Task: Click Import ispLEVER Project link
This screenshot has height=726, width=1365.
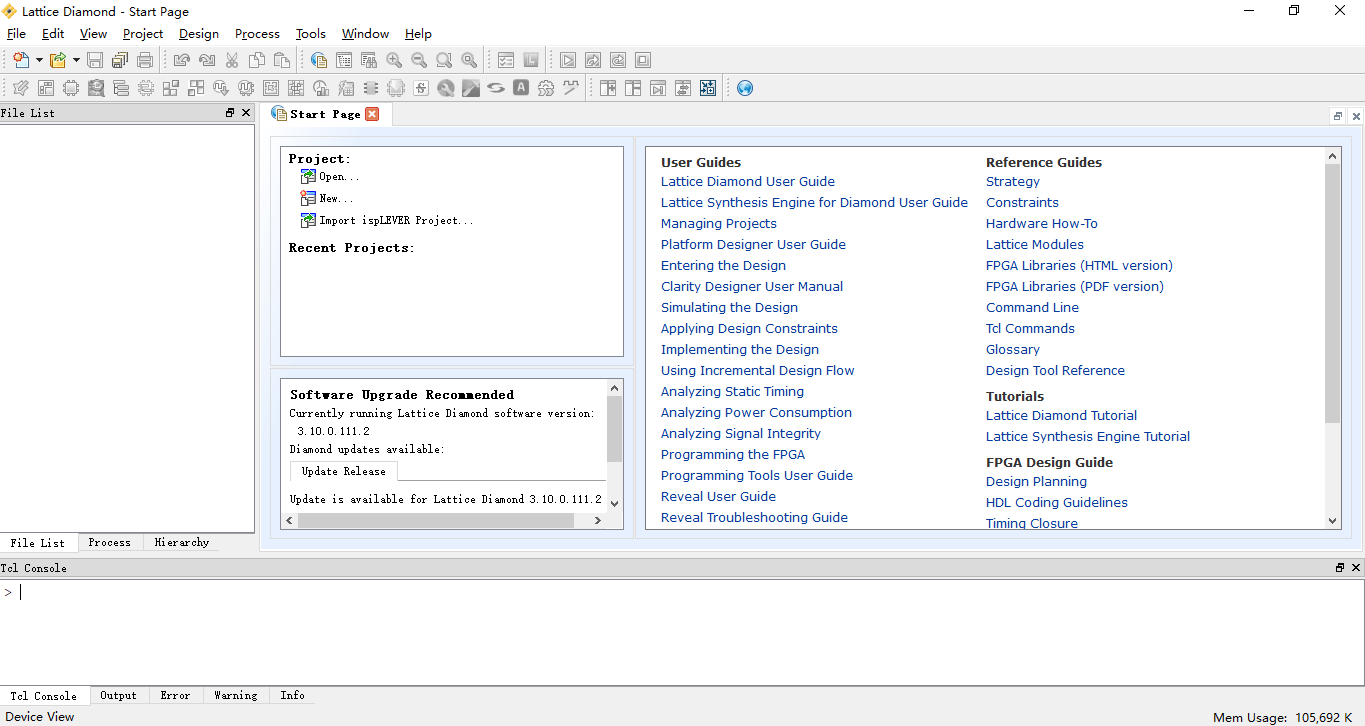Action: coord(396,220)
